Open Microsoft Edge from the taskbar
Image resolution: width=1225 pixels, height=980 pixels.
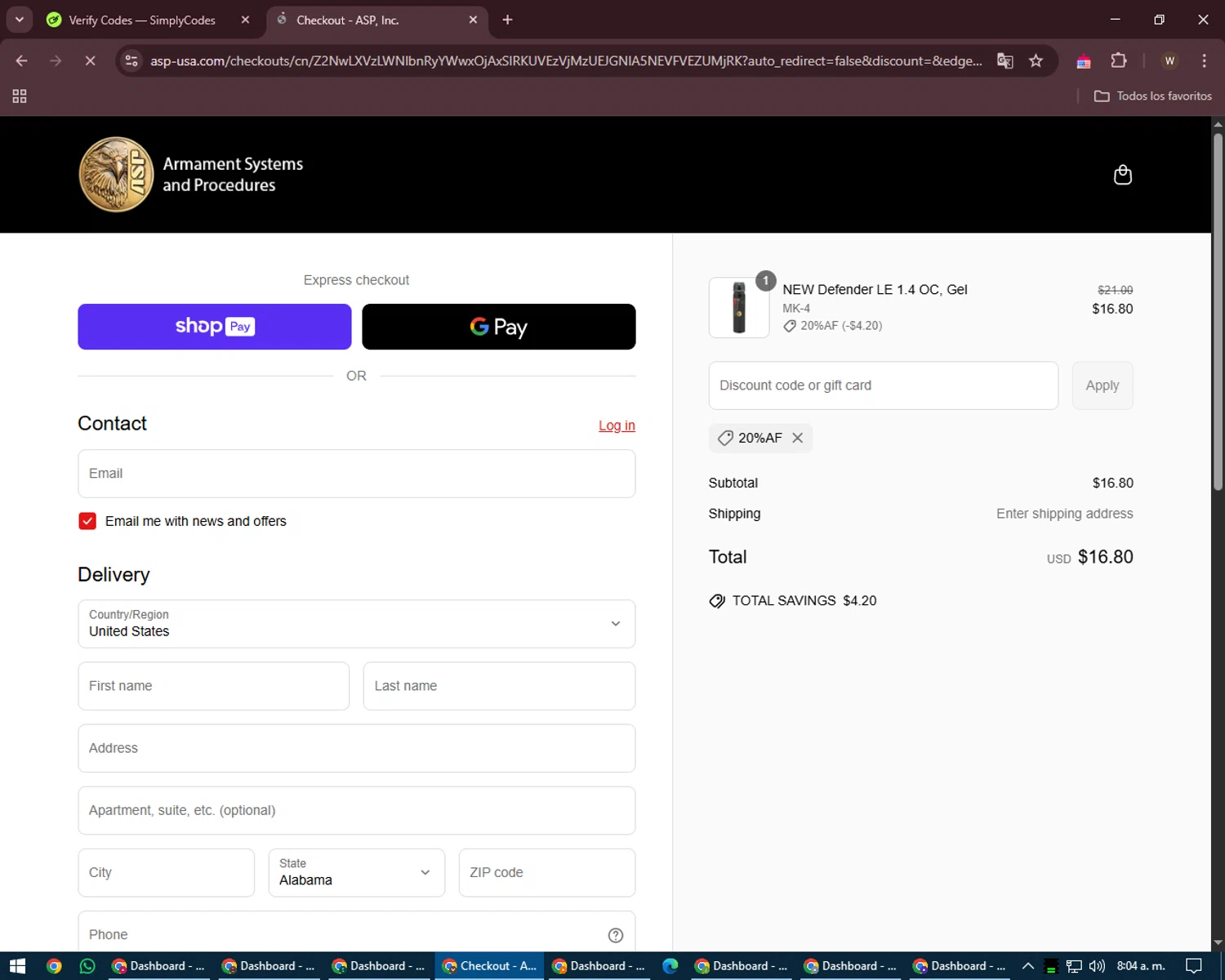point(670,966)
